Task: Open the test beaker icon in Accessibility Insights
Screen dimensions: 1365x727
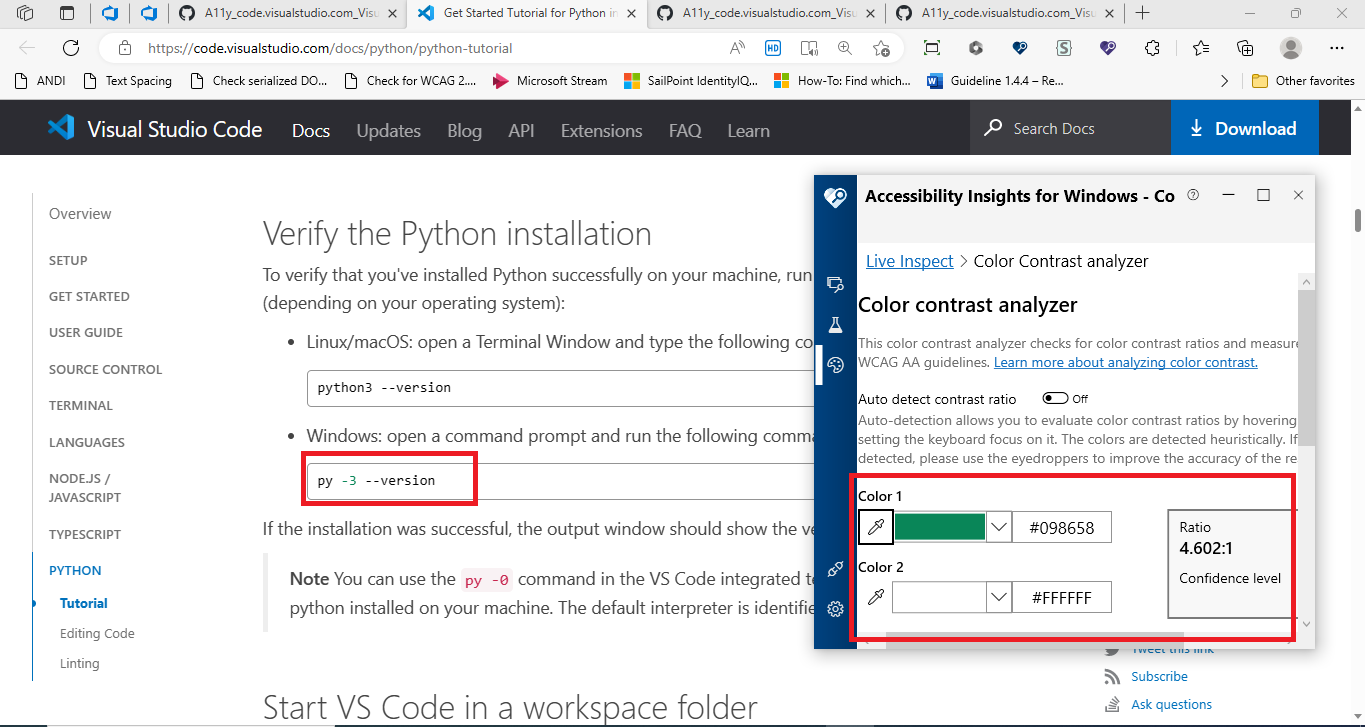Action: pyautogui.click(x=836, y=324)
